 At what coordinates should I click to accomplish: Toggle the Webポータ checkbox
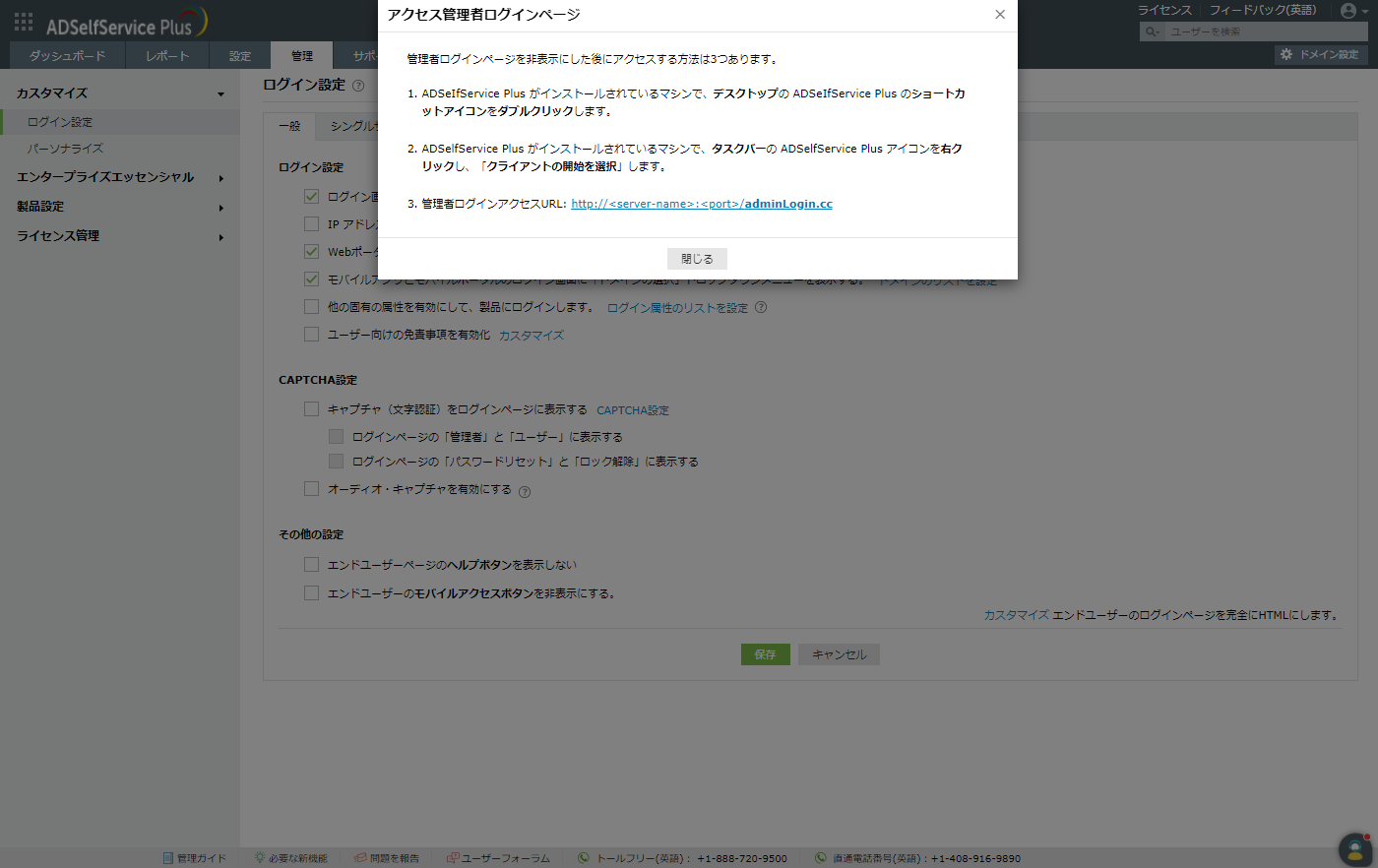[x=311, y=252]
